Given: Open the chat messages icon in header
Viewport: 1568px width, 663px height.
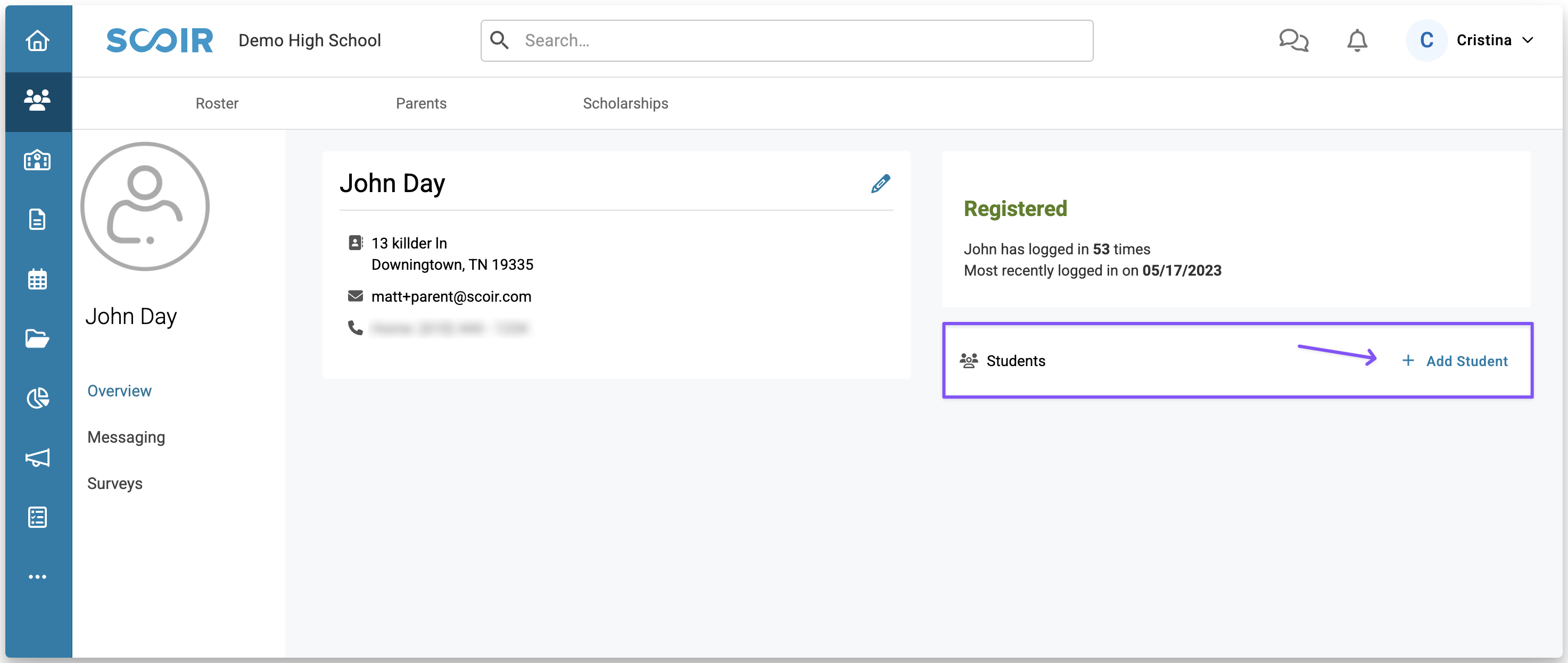Looking at the screenshot, I should (1293, 41).
